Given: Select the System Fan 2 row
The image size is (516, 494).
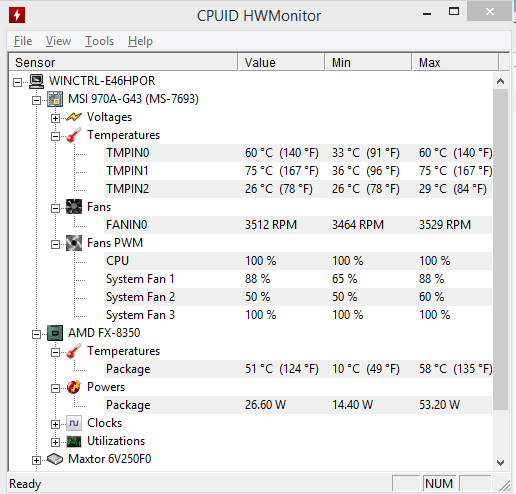Looking at the screenshot, I should (298, 297).
